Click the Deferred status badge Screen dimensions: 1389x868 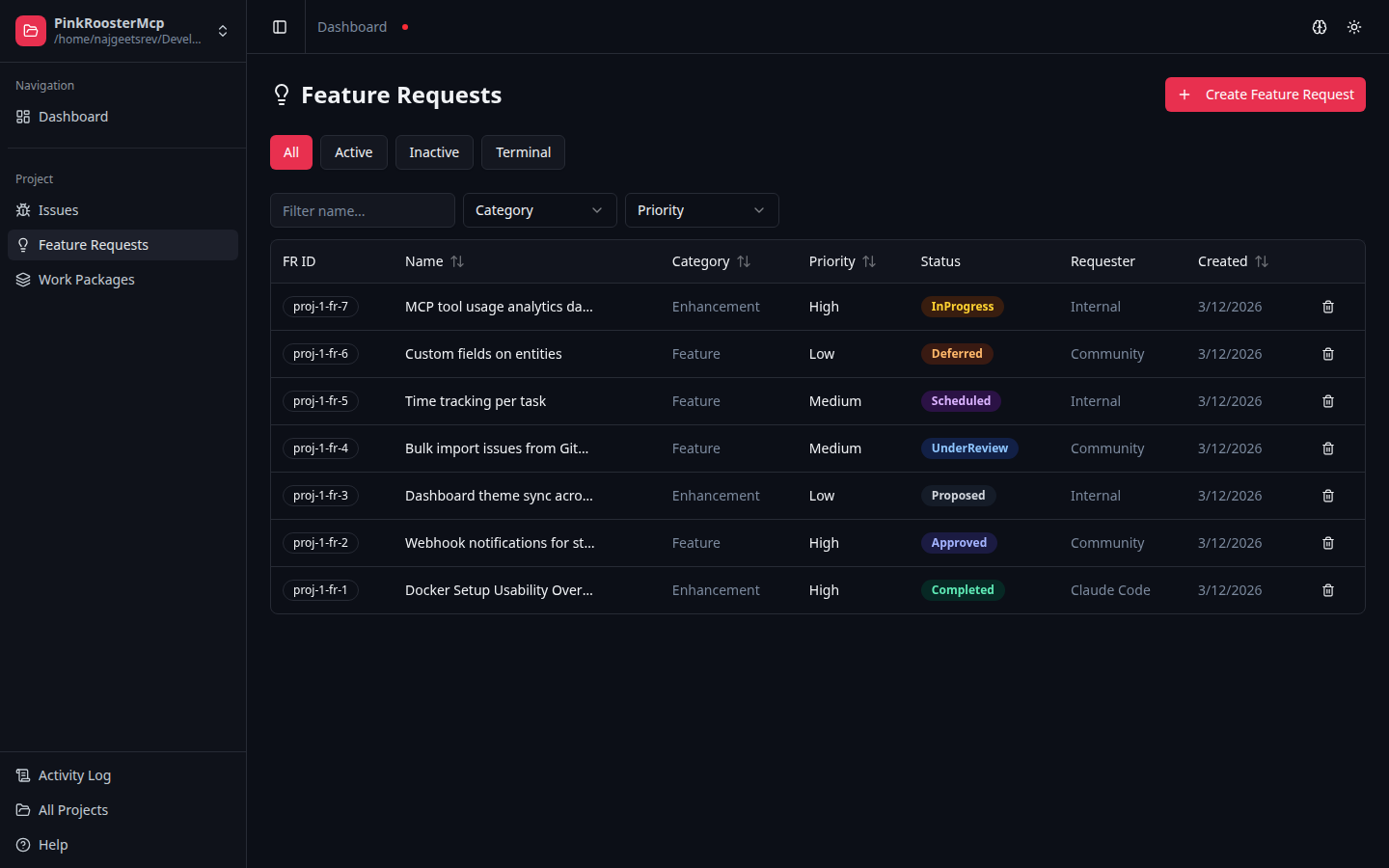957,354
